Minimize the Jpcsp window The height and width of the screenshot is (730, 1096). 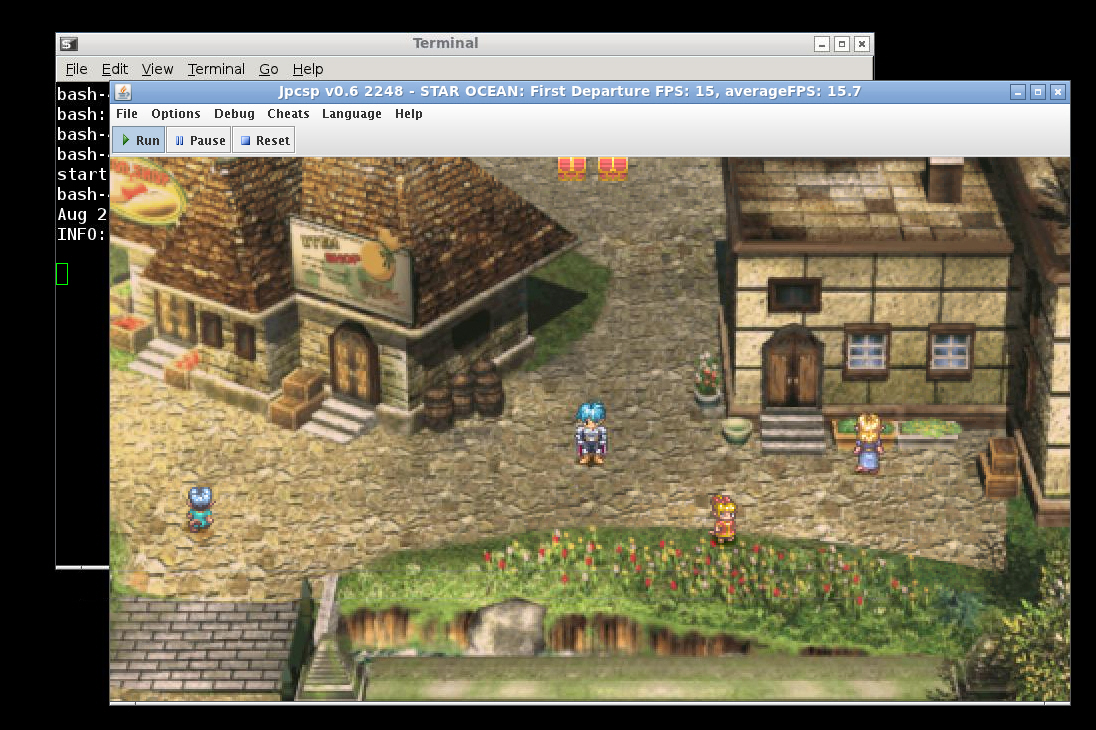point(1018,92)
